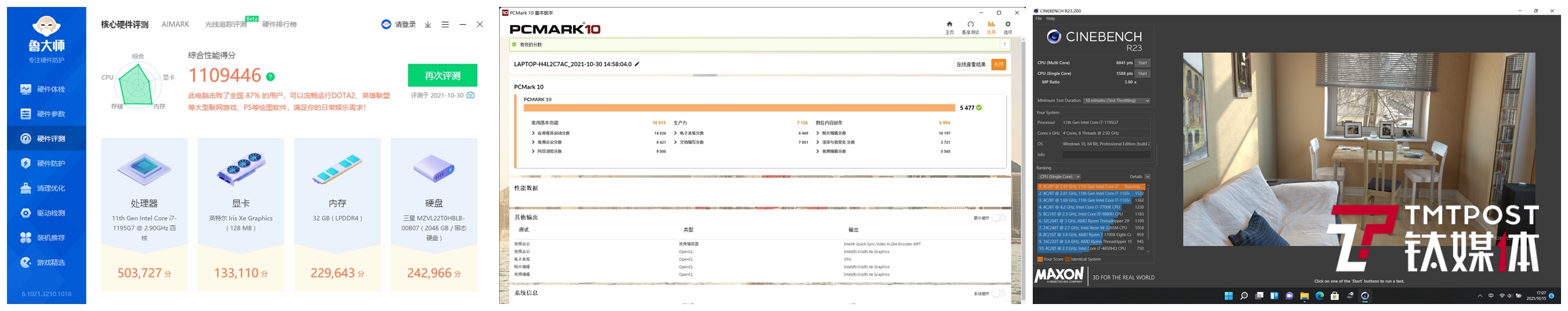This screenshot has width=1568, height=311.
Task: Switch to the 核心硬件评测 tab
Action: [124, 24]
